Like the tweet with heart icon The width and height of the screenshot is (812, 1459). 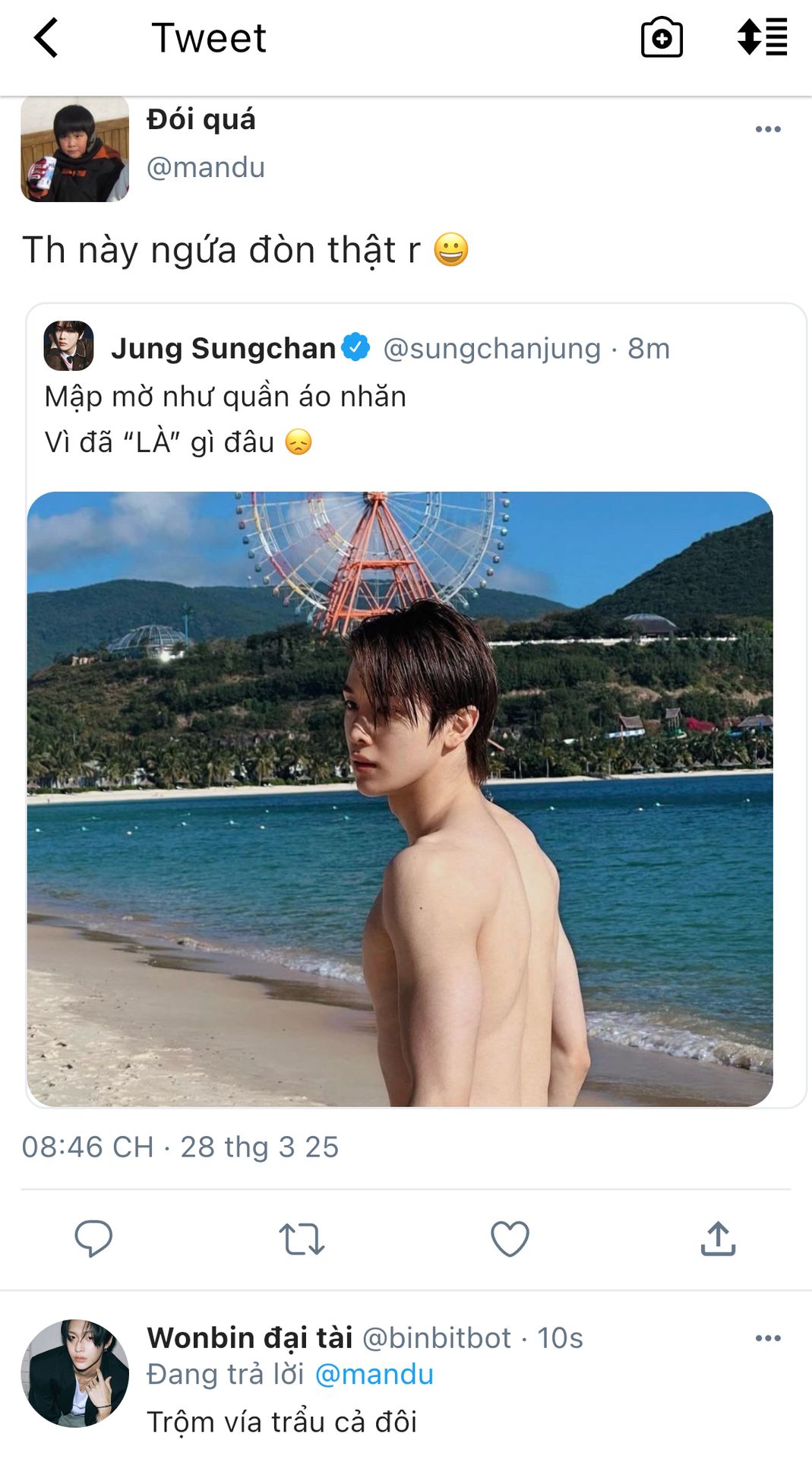click(510, 1239)
